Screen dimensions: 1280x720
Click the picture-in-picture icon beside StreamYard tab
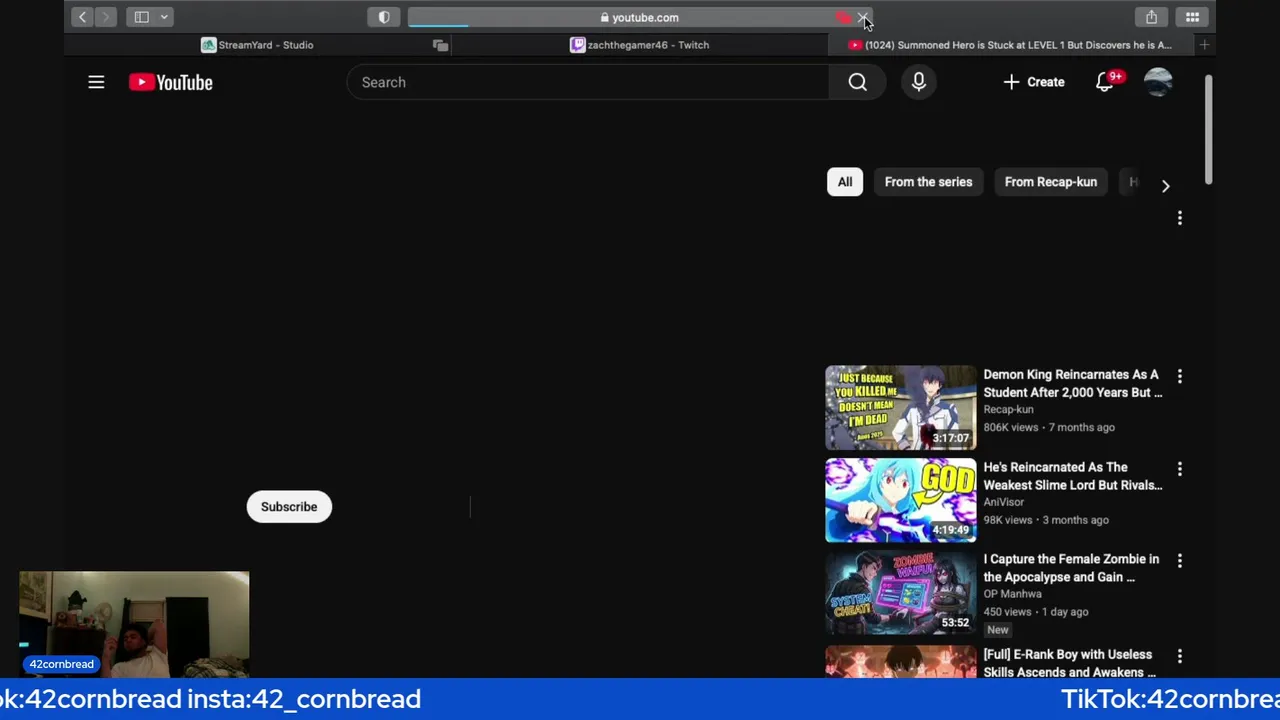click(x=440, y=45)
